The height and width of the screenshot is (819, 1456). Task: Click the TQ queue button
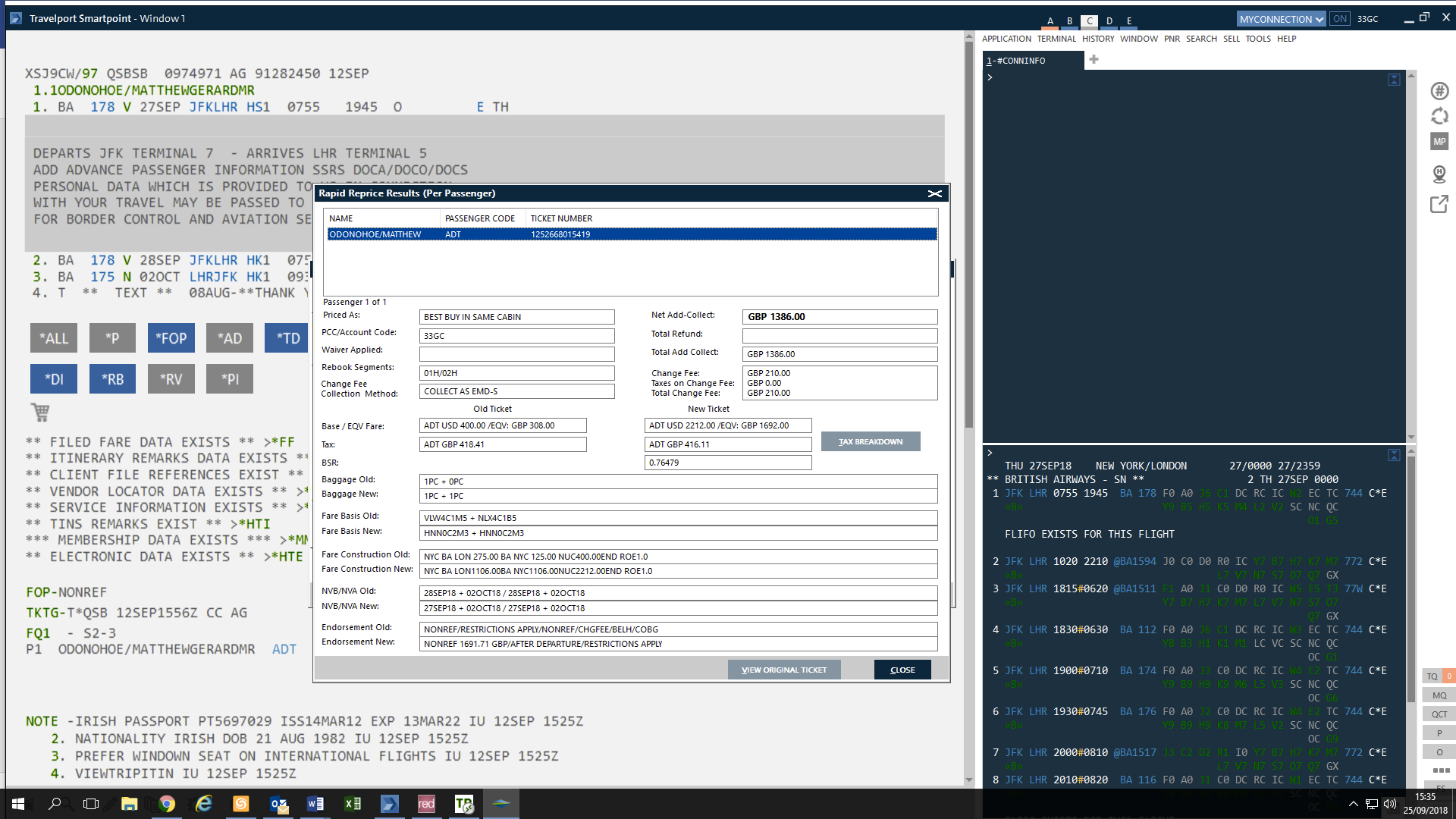1432,676
